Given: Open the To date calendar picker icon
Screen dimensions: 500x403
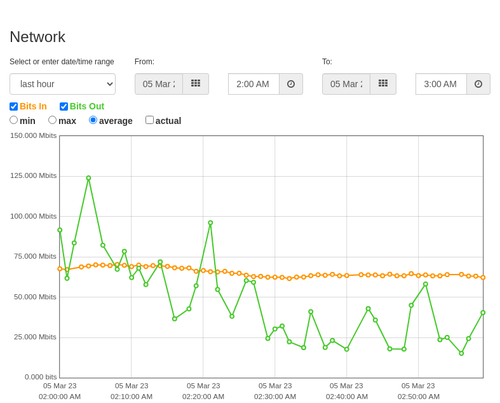Looking at the screenshot, I should pos(383,84).
